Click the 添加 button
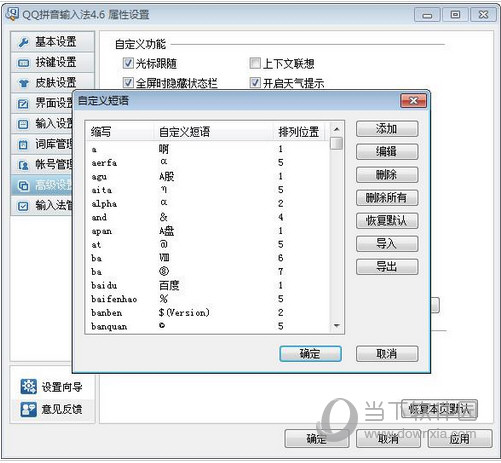The width and height of the screenshot is (501, 463). point(387,129)
